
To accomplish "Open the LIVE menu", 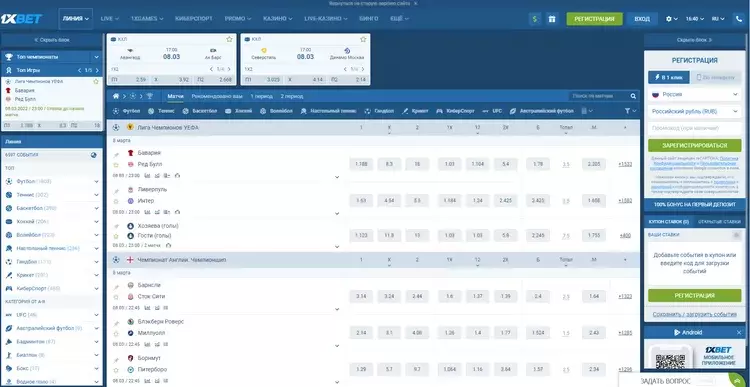I will click(x=110, y=19).
